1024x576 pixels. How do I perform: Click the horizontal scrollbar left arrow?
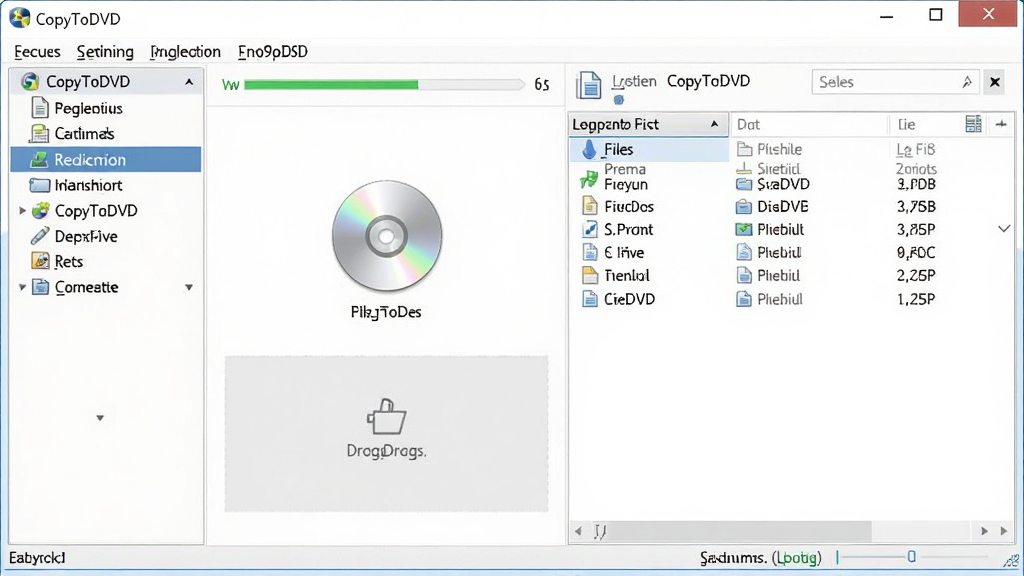578,531
